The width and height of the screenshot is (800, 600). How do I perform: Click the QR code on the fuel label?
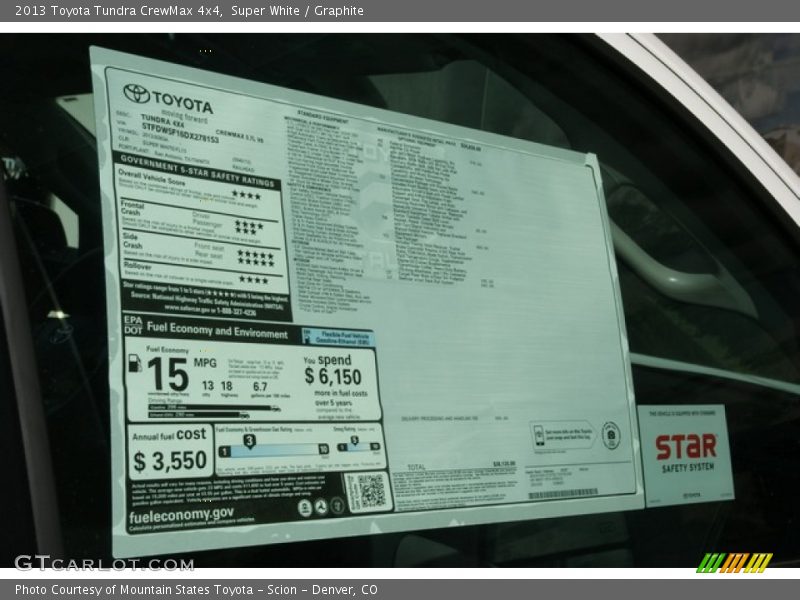point(372,491)
